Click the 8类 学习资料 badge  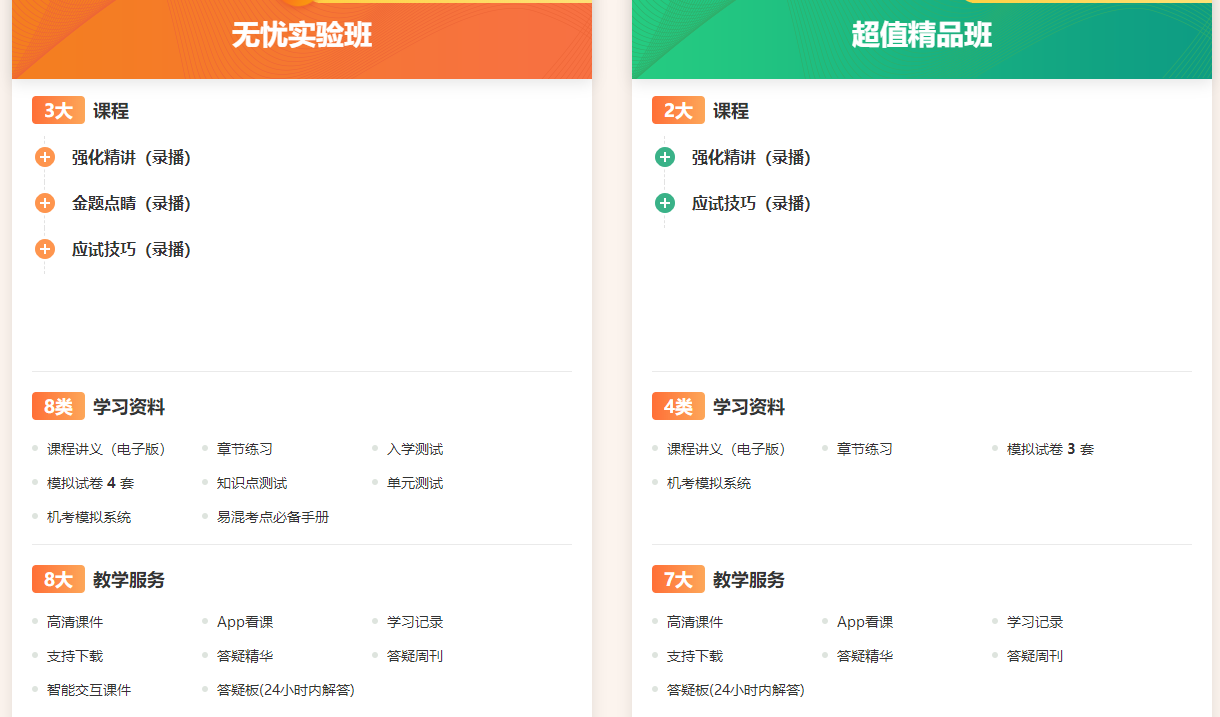coord(58,407)
